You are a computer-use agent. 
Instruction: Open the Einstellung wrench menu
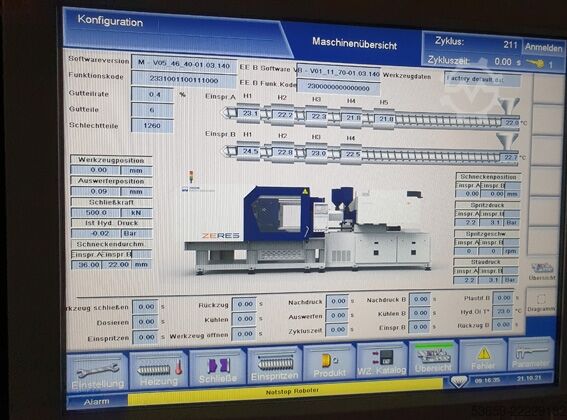point(97,373)
